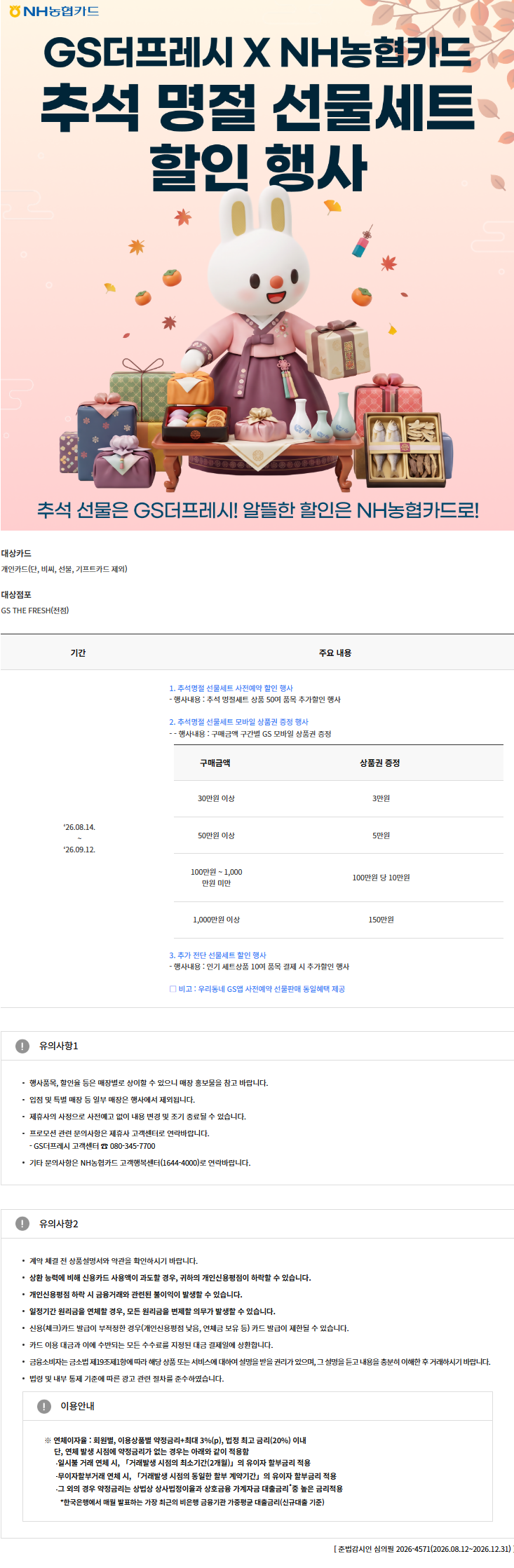Image resolution: width=514 pixels, height=1568 pixels.
Task: Click '제휴사의 사정으로 사전예고 없이' notice
Action: [138, 1117]
